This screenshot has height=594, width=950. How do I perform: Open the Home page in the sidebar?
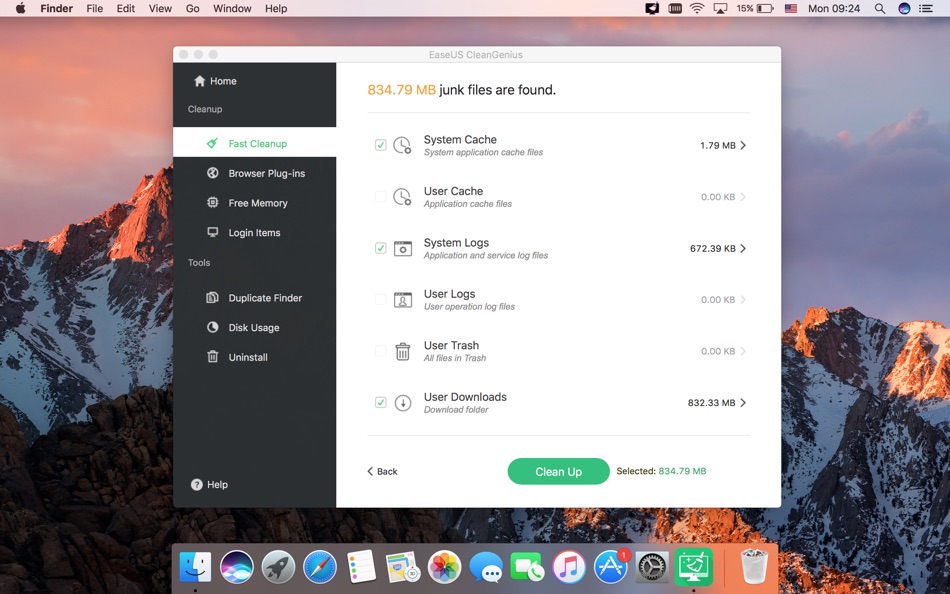click(x=215, y=81)
